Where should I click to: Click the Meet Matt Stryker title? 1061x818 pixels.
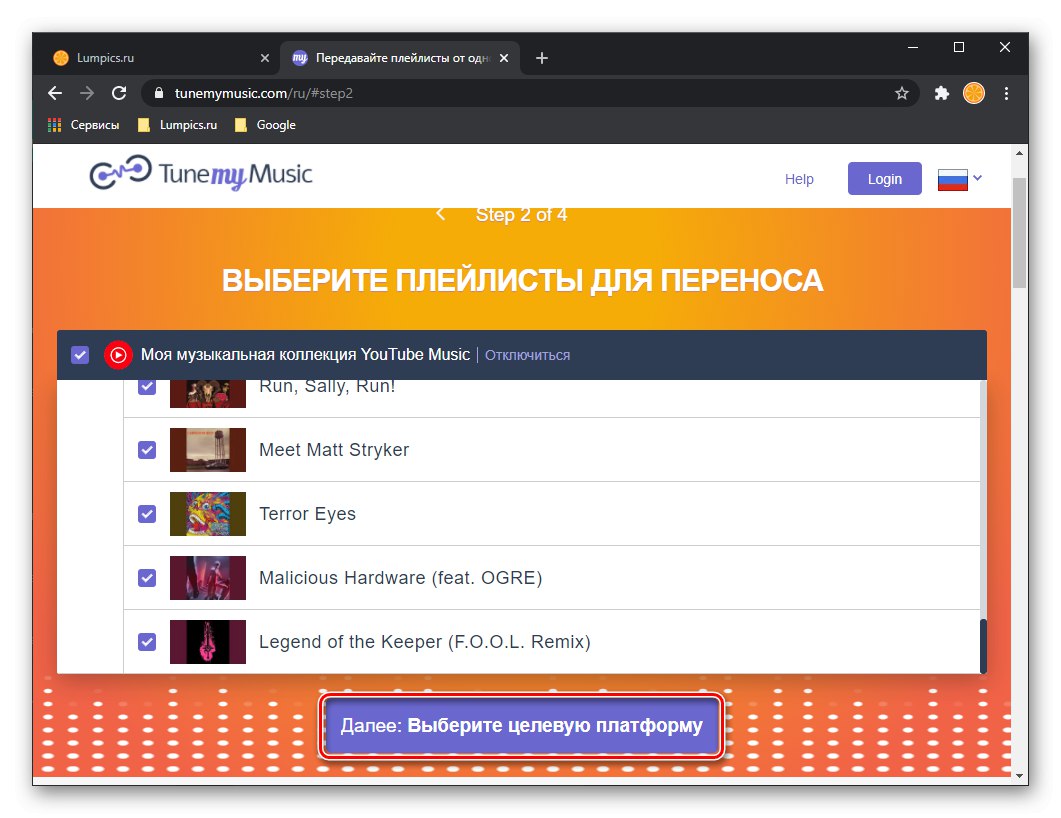[334, 450]
